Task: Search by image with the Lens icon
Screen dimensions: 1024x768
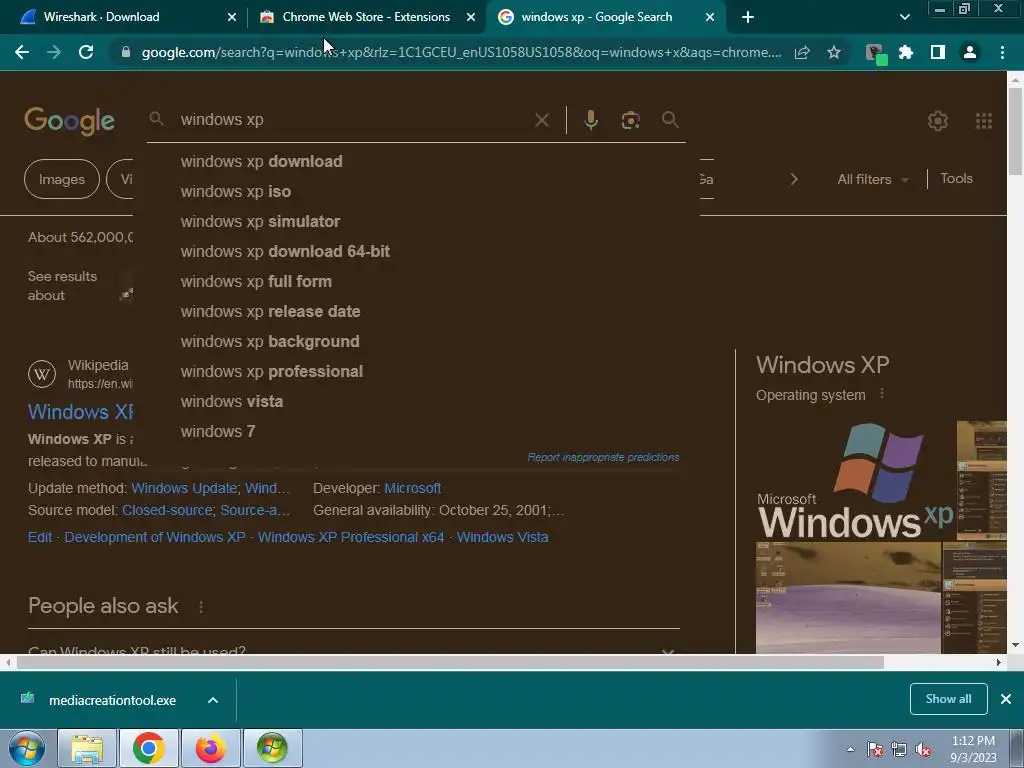Action: point(630,120)
